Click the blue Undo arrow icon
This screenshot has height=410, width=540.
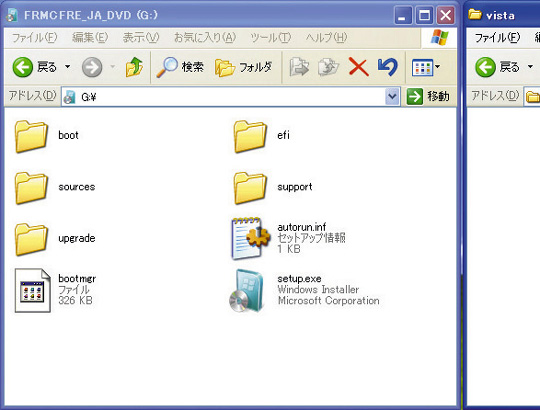point(387,67)
